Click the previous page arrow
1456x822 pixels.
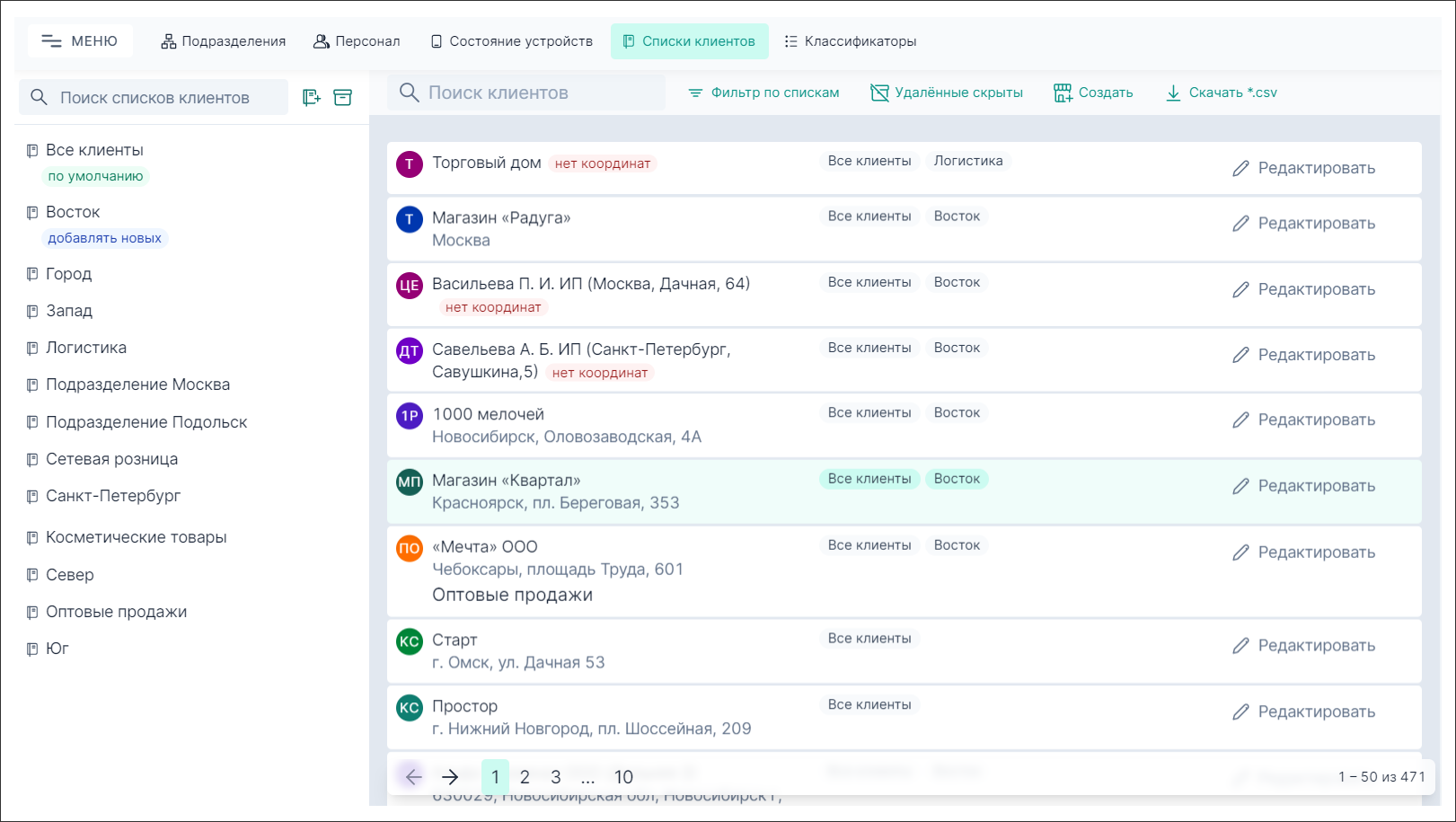(412, 777)
